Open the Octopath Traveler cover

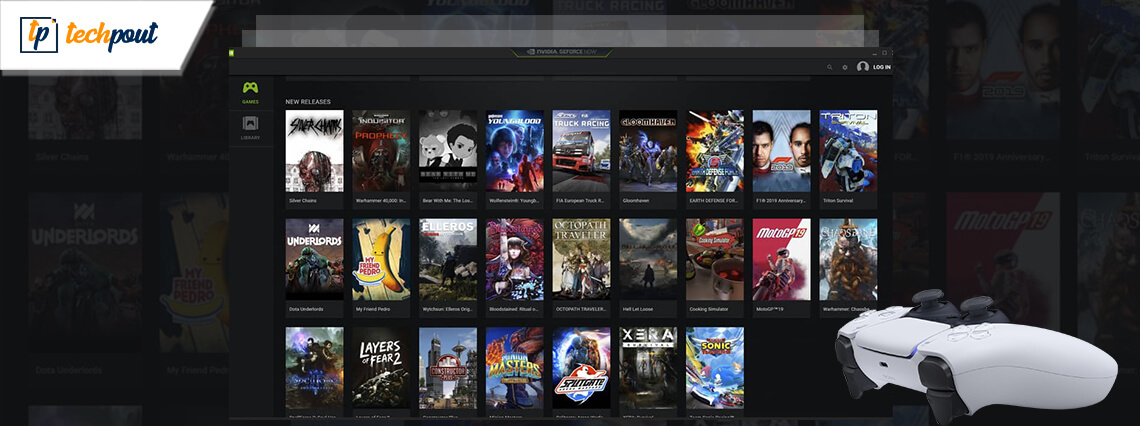coord(581,259)
